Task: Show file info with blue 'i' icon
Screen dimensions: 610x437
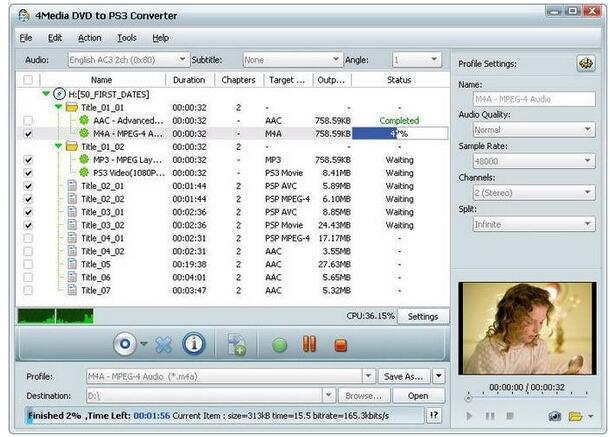Action: pos(194,344)
